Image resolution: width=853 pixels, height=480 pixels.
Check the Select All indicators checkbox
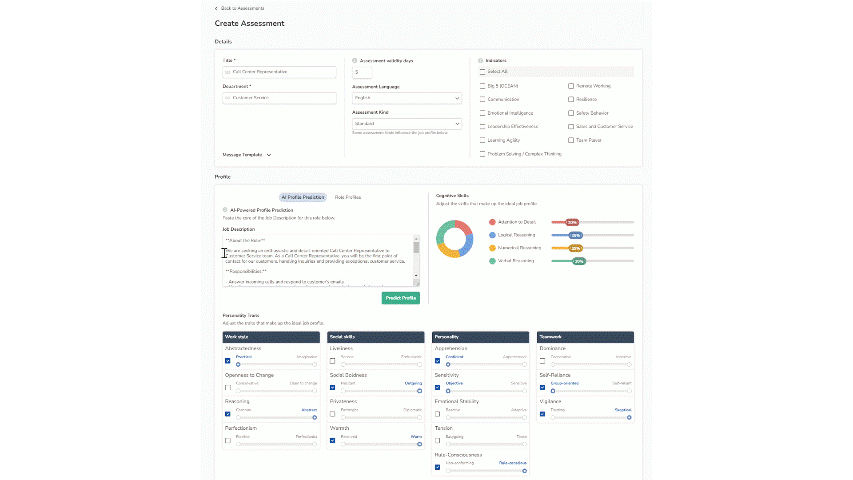click(482, 72)
